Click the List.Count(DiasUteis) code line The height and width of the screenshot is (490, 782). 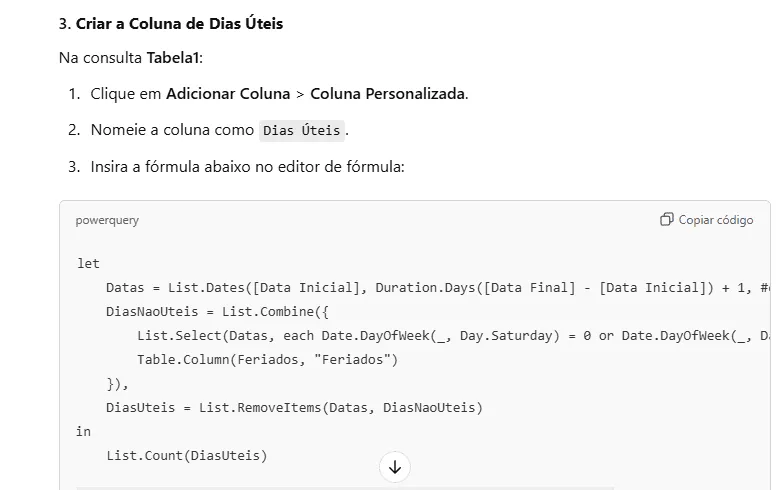[187, 455]
